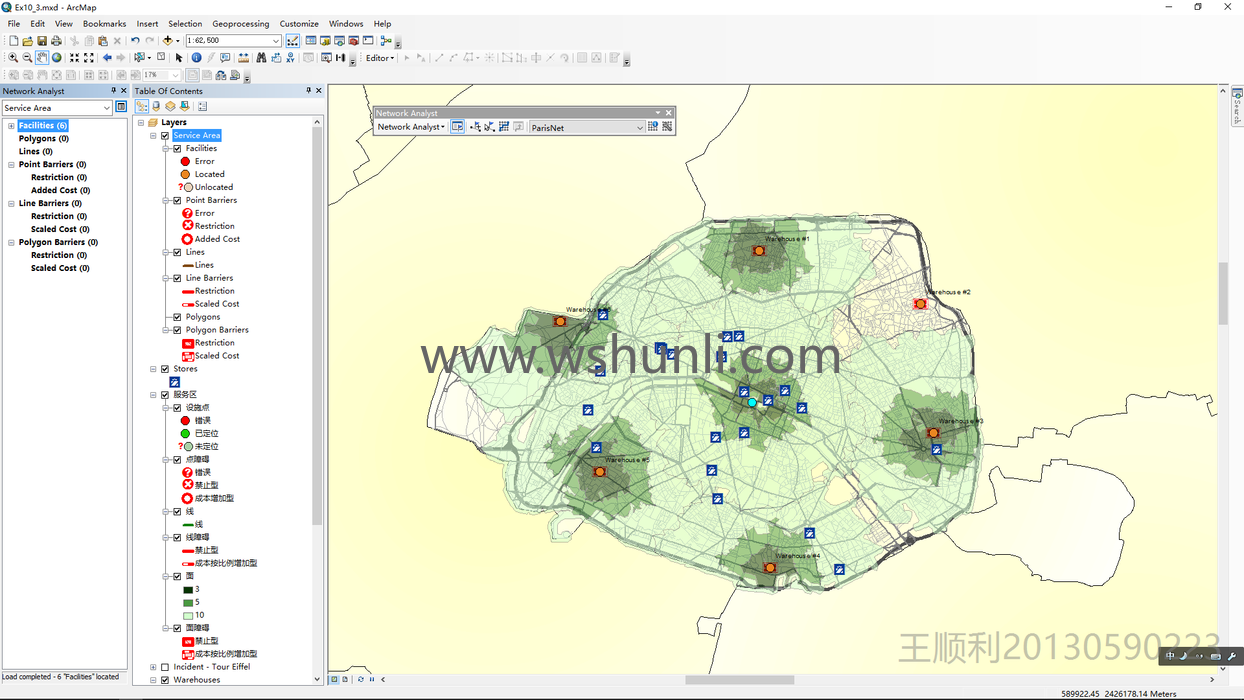
Task: Switch TOC to List By Drawing Order
Action: click(141, 106)
